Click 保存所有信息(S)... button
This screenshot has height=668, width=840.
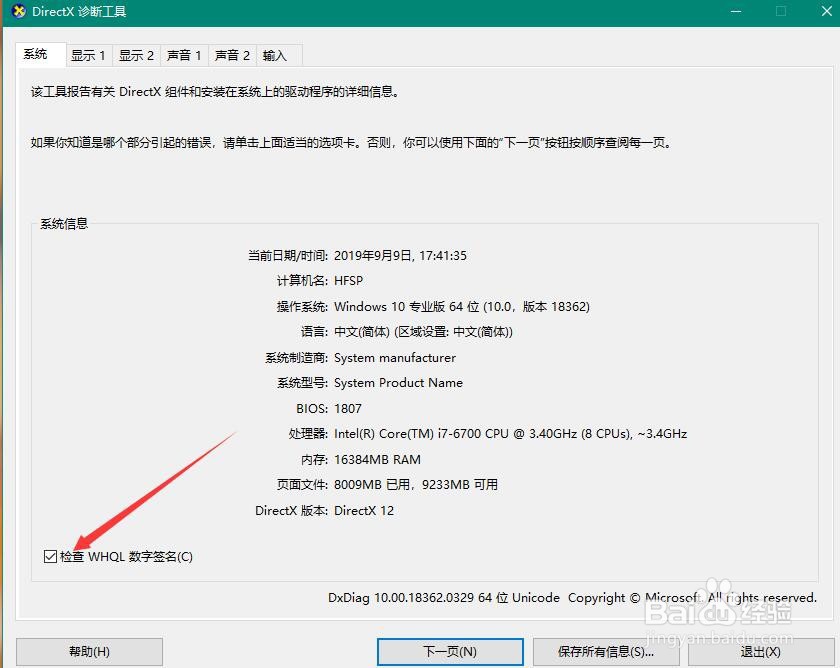(x=606, y=652)
